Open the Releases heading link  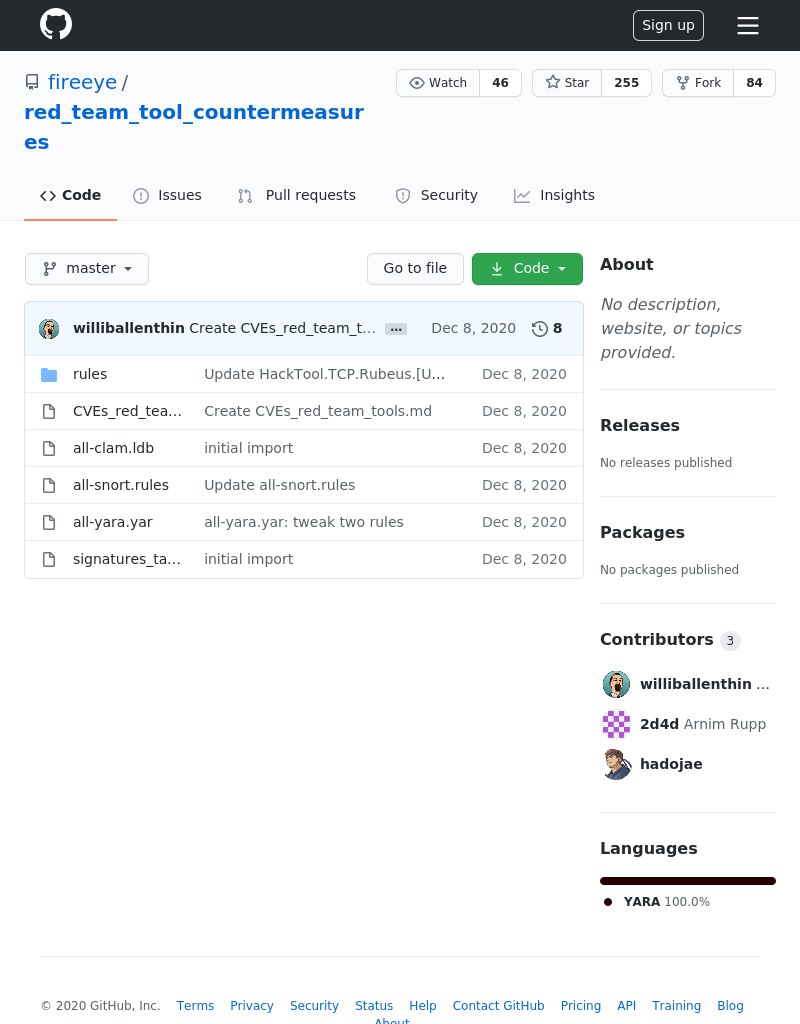(x=640, y=425)
